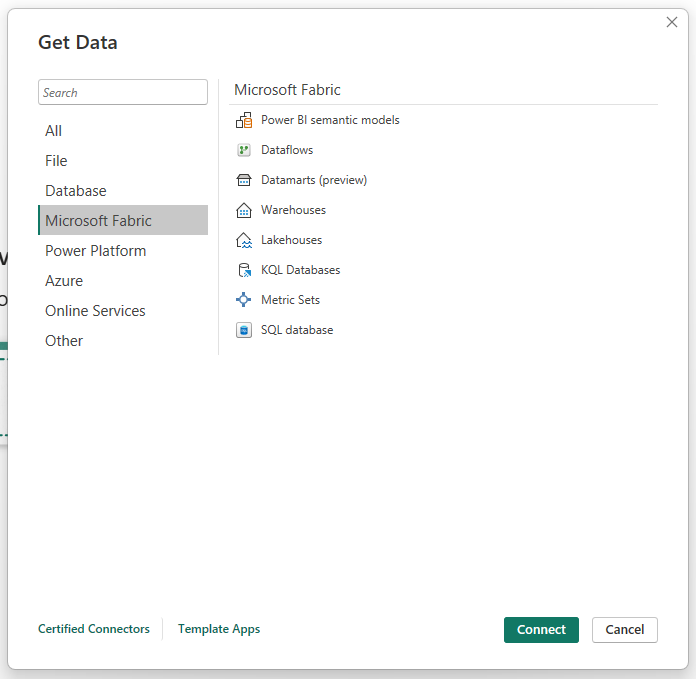The width and height of the screenshot is (696, 679).
Task: Click the Connect button
Action: (541, 630)
